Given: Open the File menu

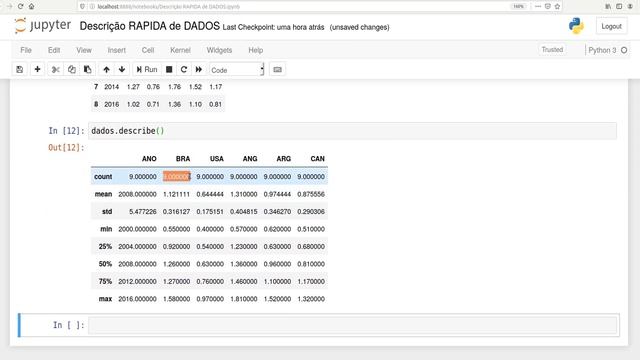Looking at the screenshot, I should click(26, 50).
